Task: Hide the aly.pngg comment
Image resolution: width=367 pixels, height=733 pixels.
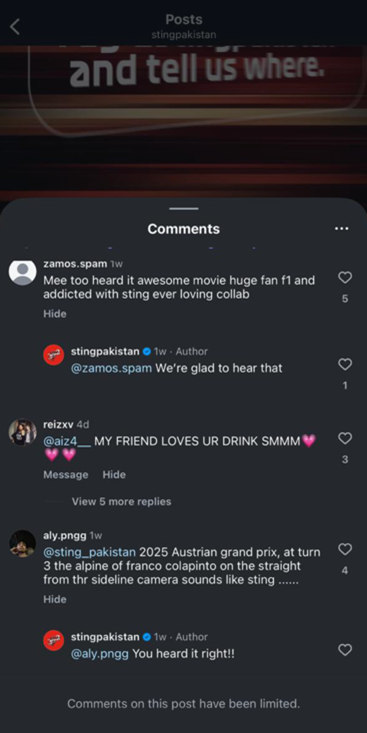Action: 55,599
